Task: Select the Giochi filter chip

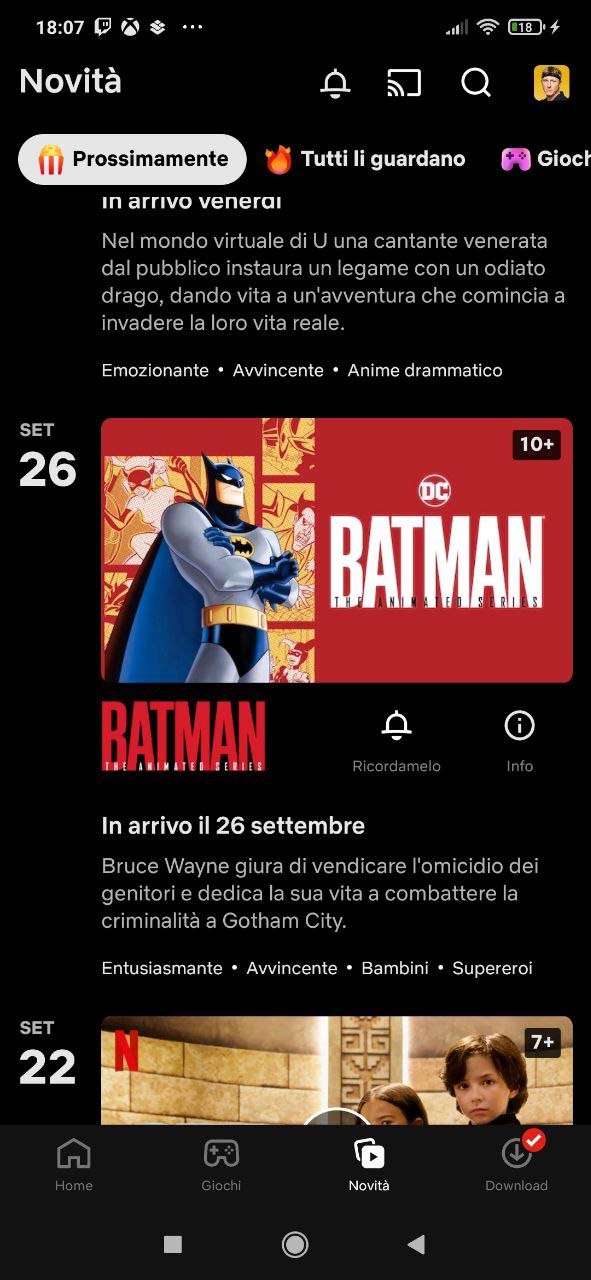Action: pos(546,159)
